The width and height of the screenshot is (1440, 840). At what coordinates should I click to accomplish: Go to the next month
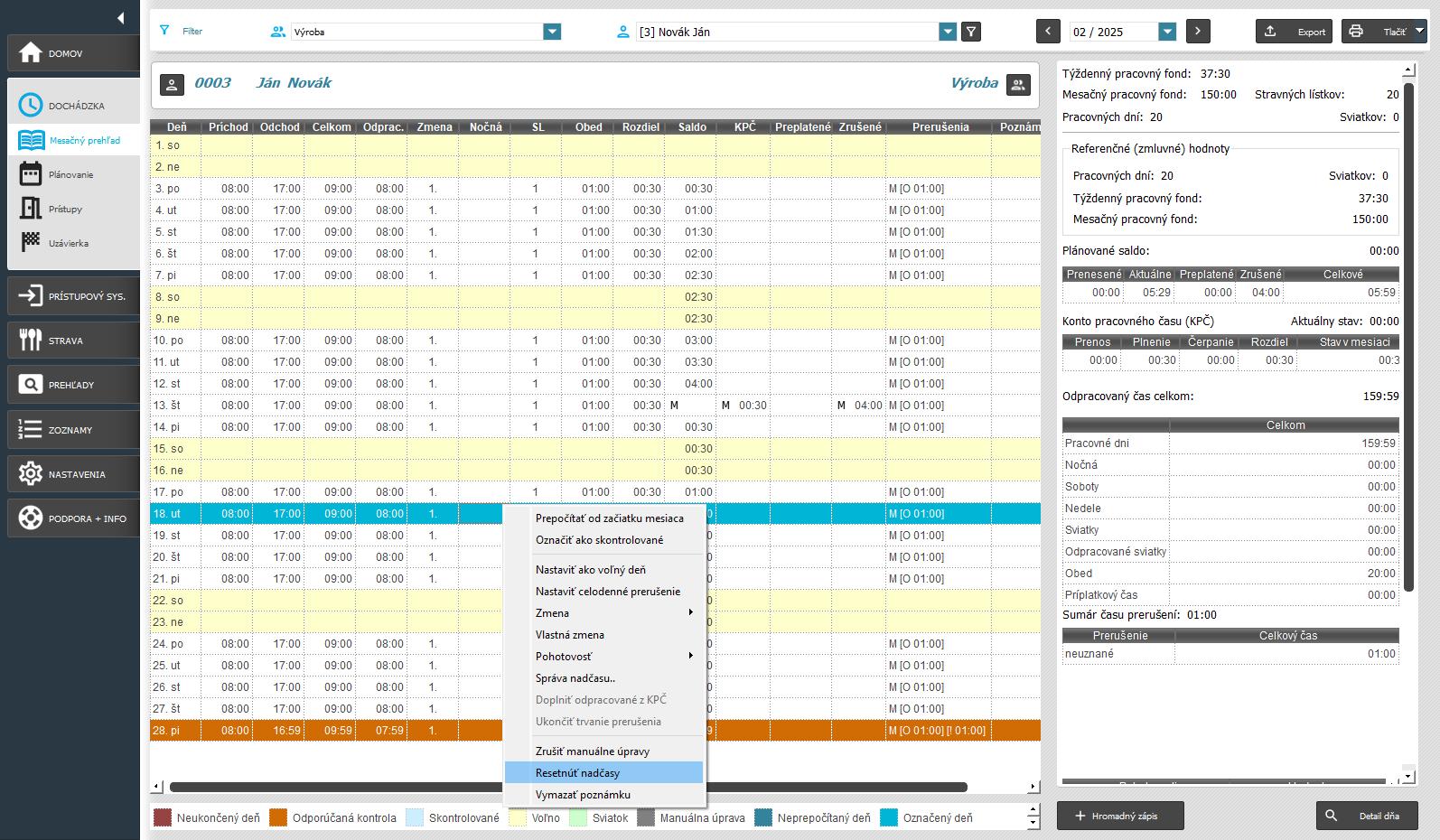tap(1198, 32)
